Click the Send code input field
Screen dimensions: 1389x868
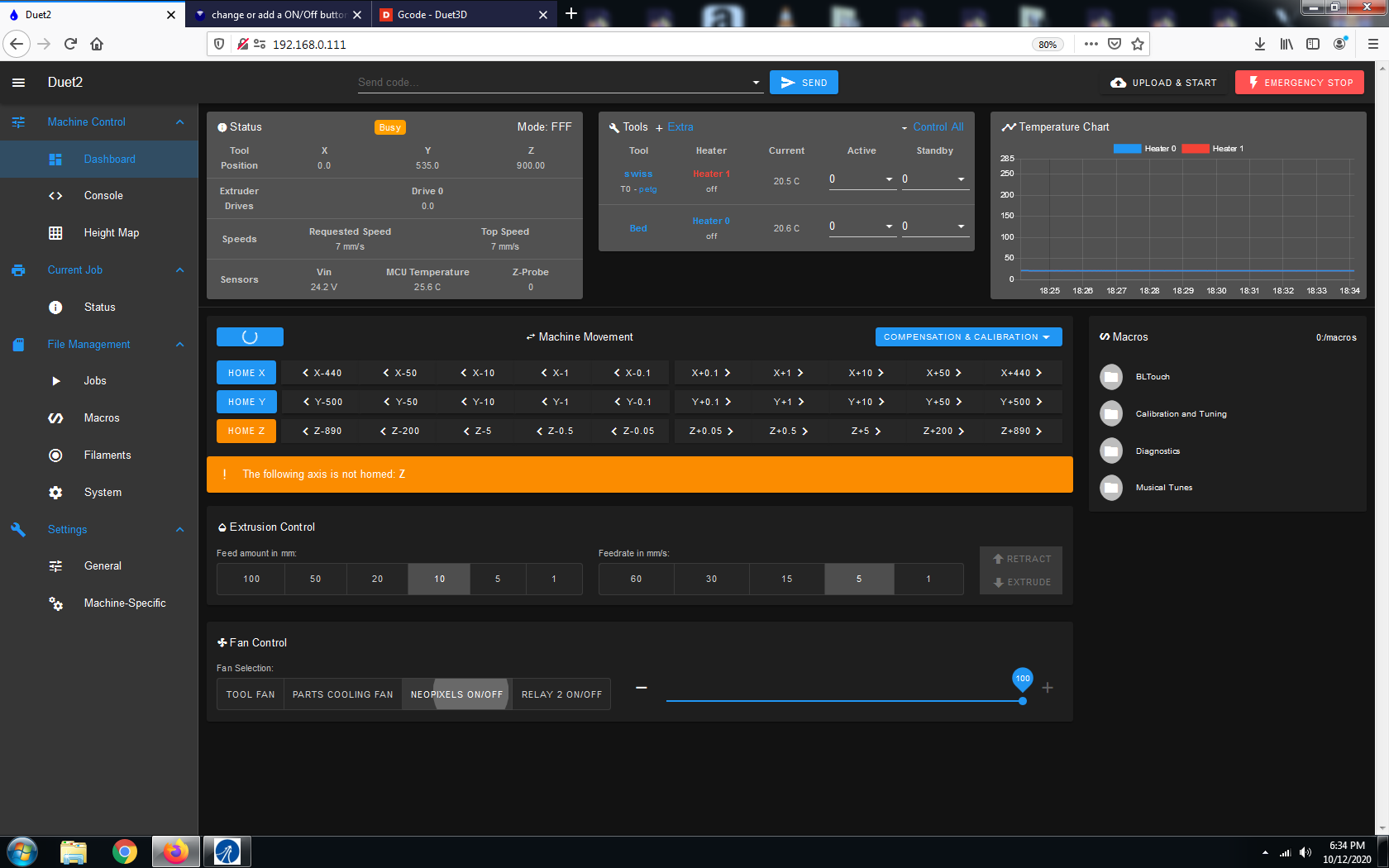click(552, 83)
